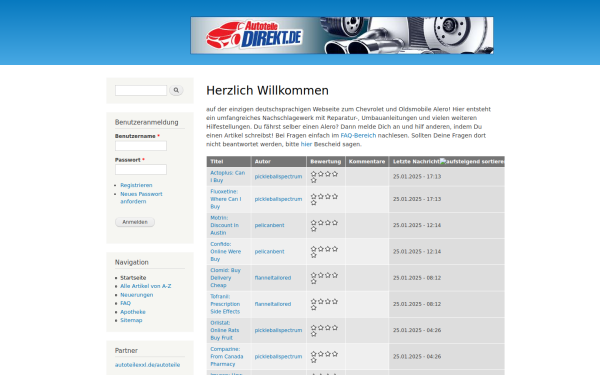Open Apotheke navigation link
Viewport: 600px width, 375px height.
point(133,312)
